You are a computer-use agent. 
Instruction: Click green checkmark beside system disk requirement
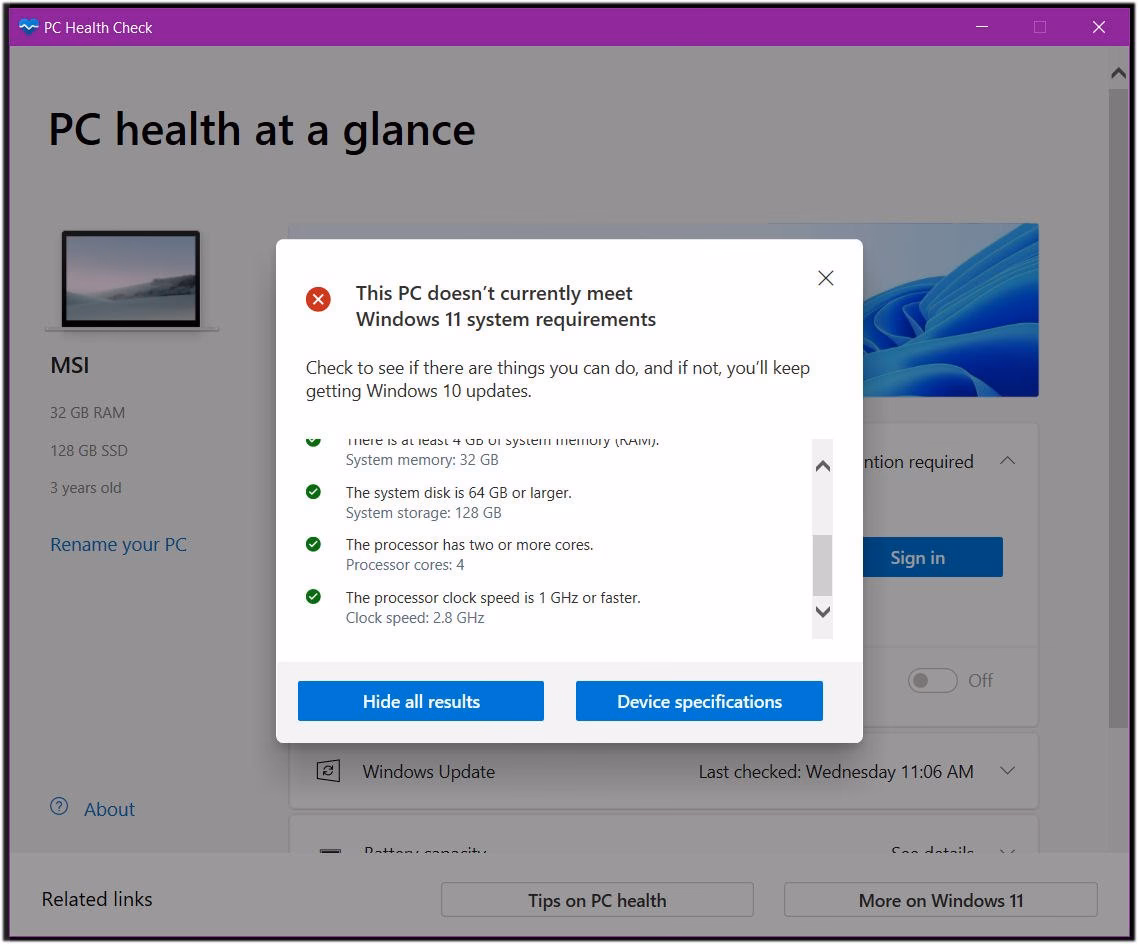tap(313, 492)
